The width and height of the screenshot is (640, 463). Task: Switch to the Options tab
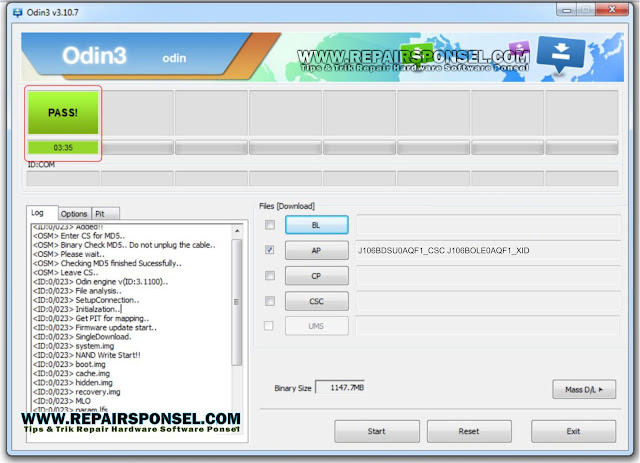74,214
